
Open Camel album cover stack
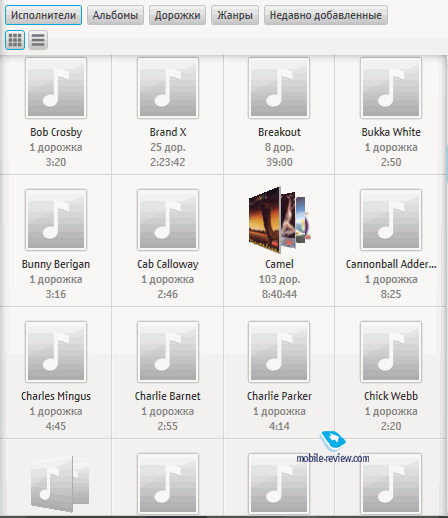[280, 220]
